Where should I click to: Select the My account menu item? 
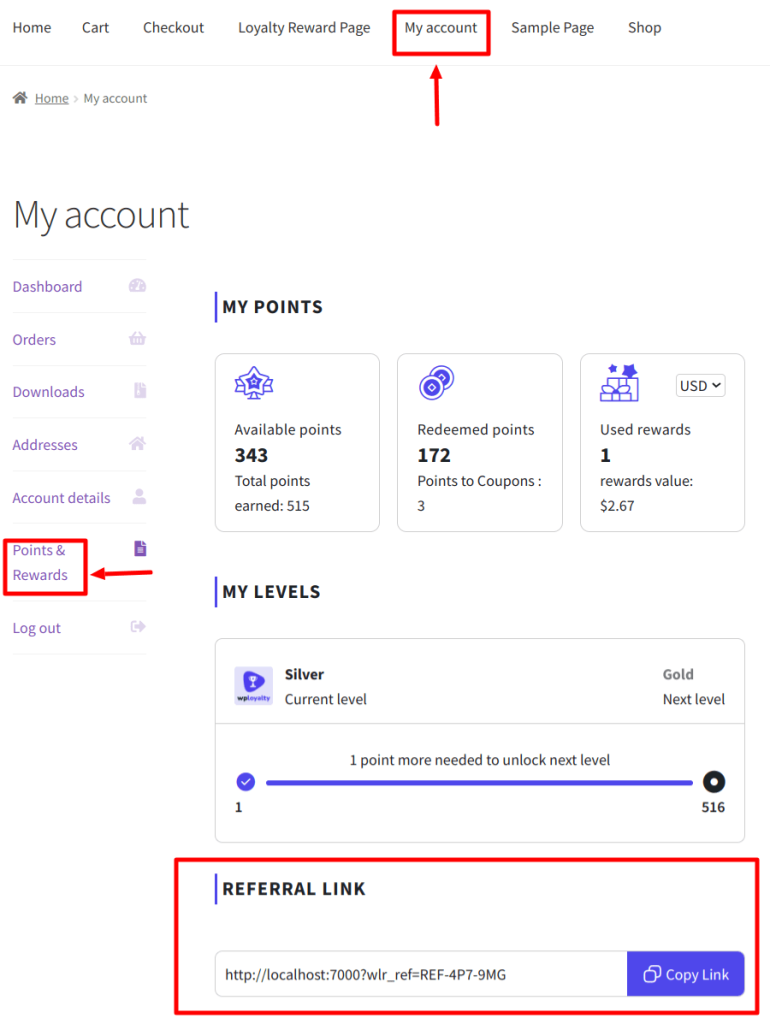pos(441,27)
